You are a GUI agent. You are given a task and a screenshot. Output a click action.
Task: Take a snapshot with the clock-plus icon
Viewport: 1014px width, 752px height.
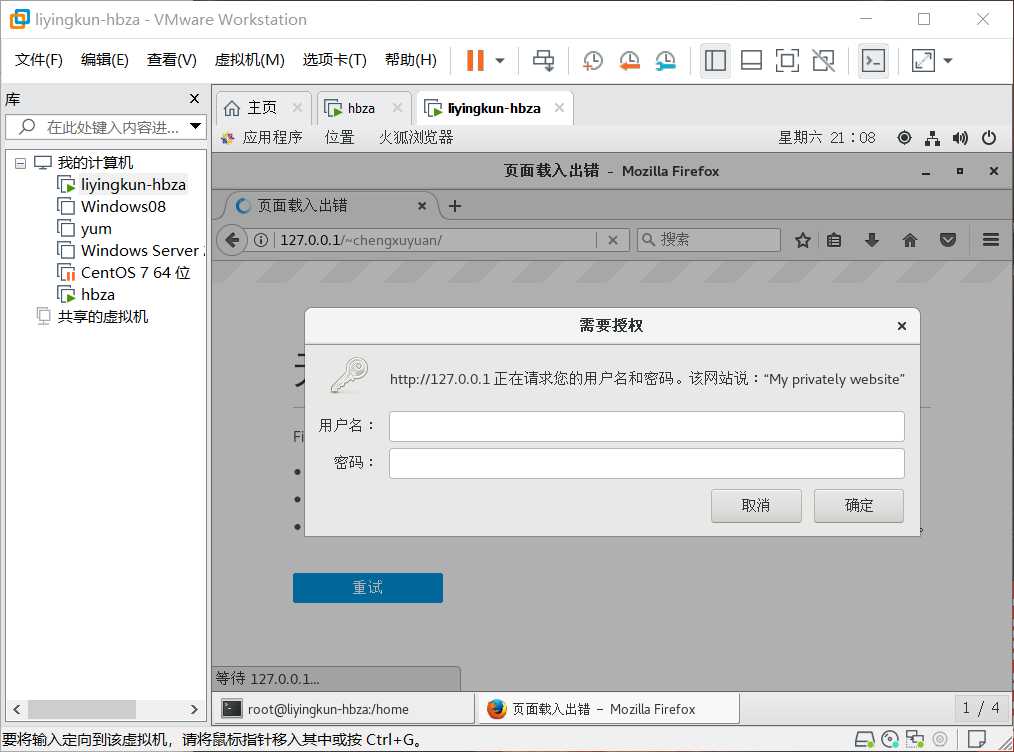pyautogui.click(x=592, y=61)
